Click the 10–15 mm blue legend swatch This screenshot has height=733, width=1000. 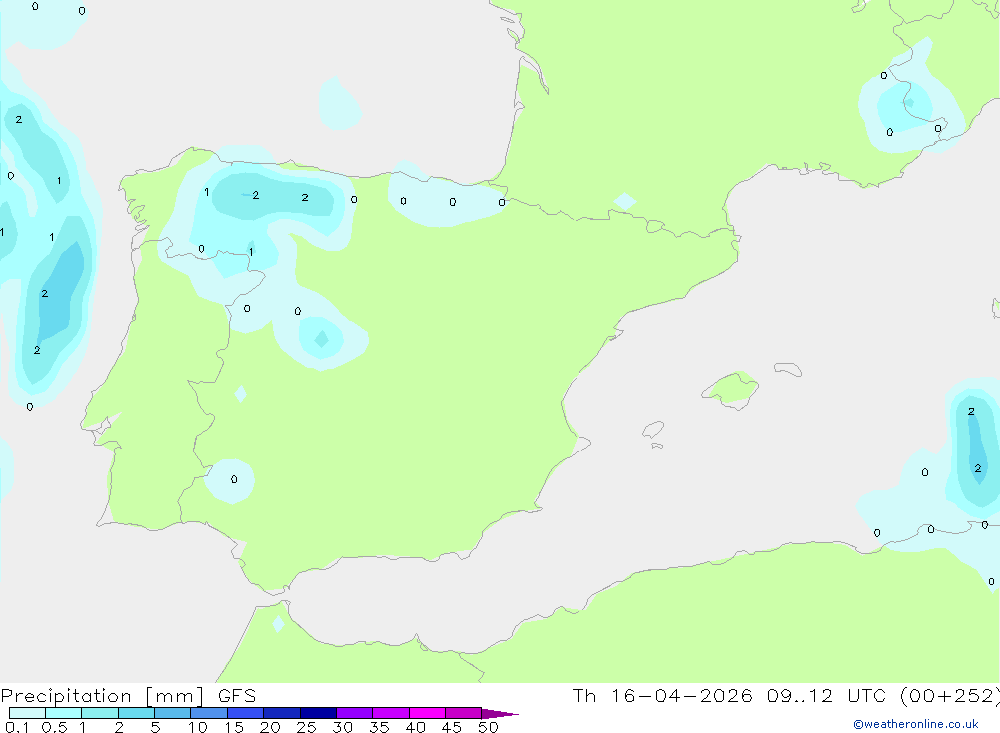pyautogui.click(x=209, y=713)
